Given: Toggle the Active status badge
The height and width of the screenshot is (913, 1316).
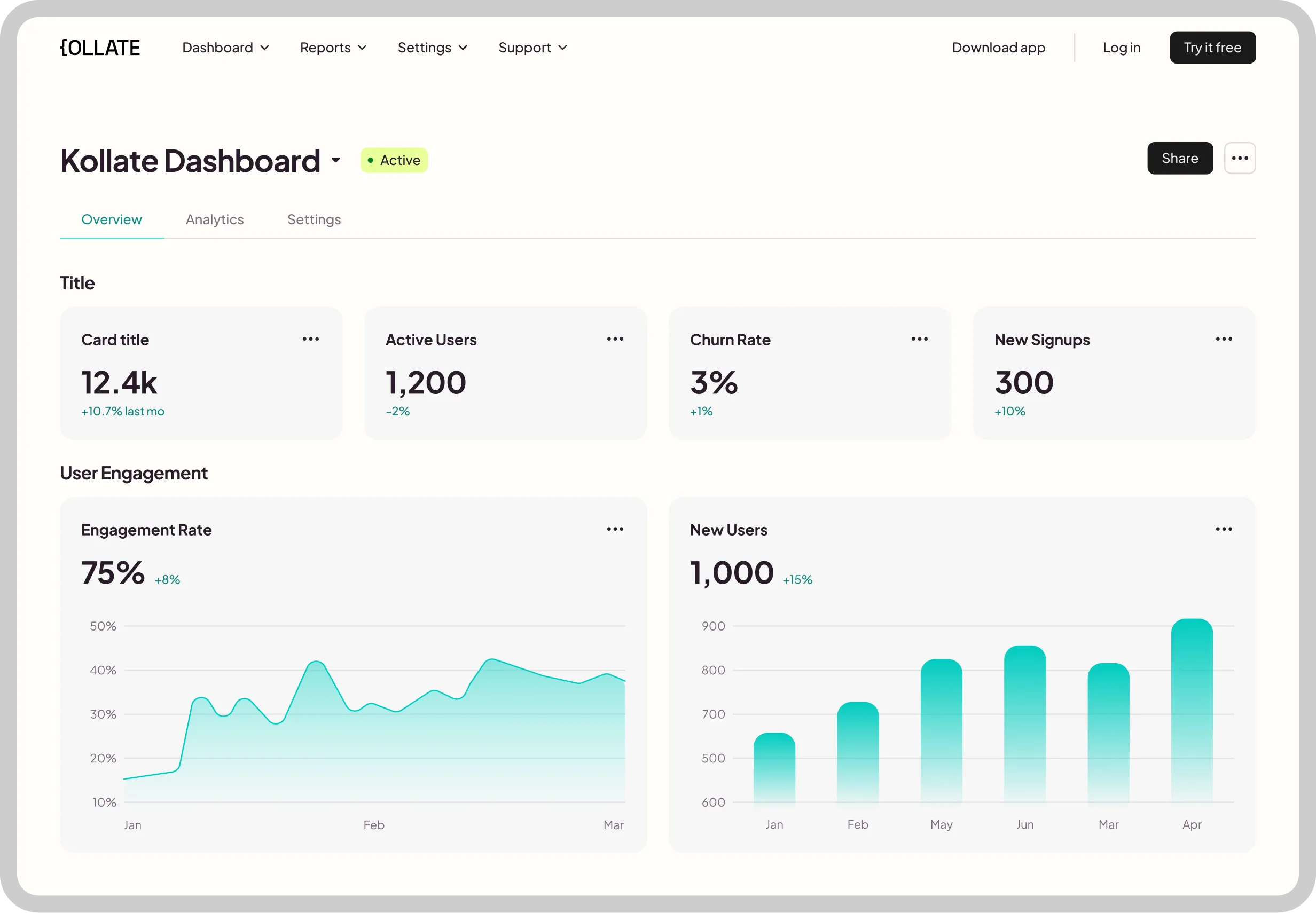Looking at the screenshot, I should click(x=394, y=160).
